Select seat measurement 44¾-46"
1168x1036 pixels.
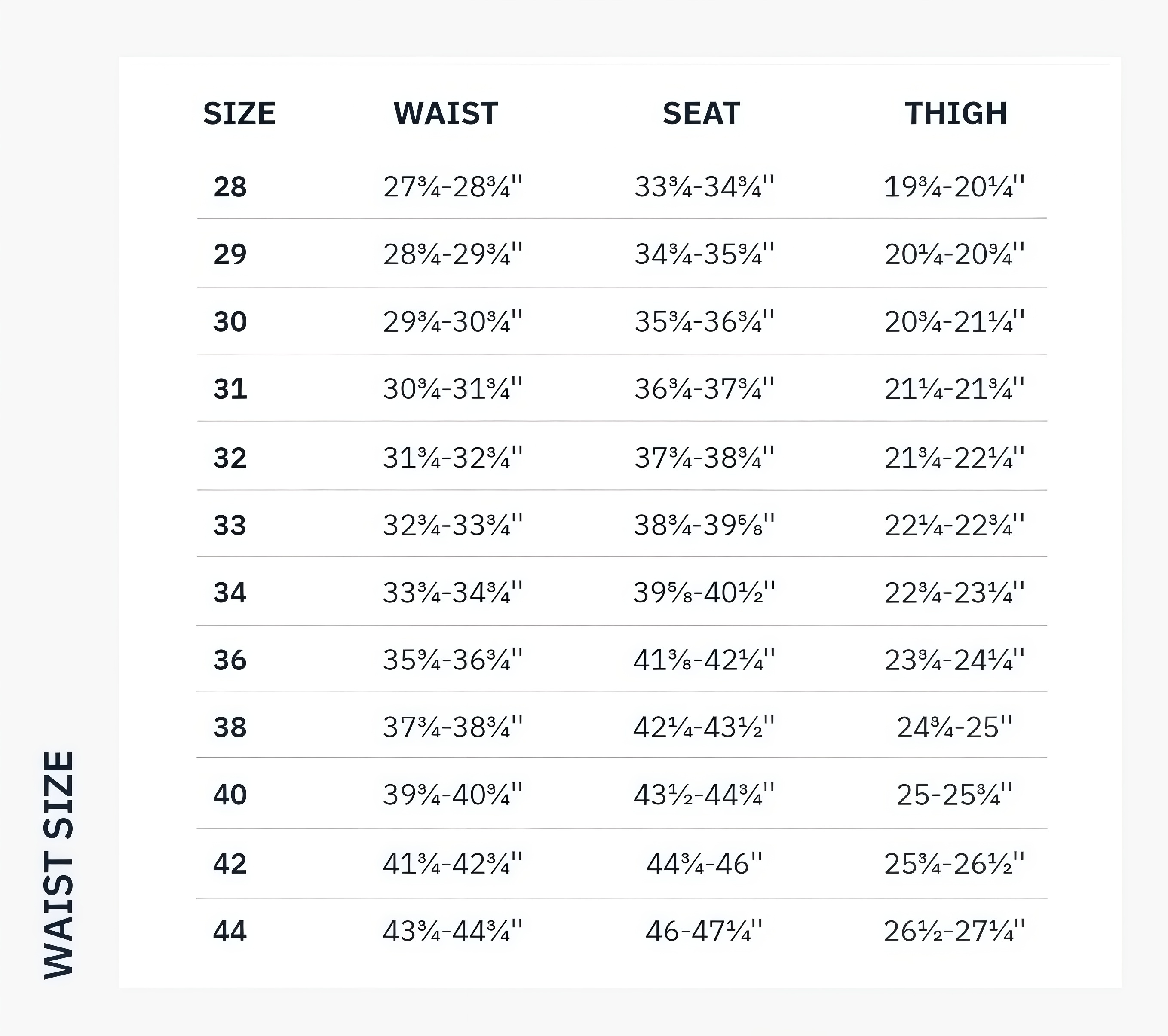click(704, 864)
